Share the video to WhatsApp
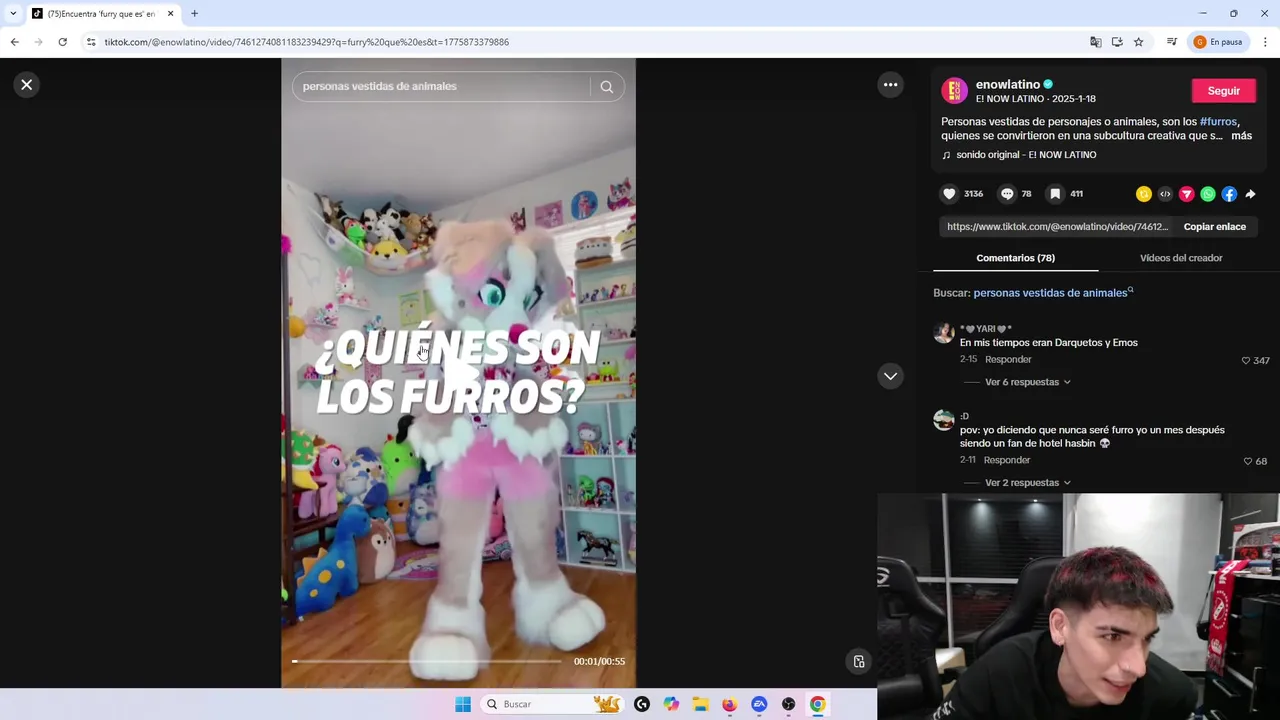Viewport: 1280px width, 720px height. pos(1208,194)
